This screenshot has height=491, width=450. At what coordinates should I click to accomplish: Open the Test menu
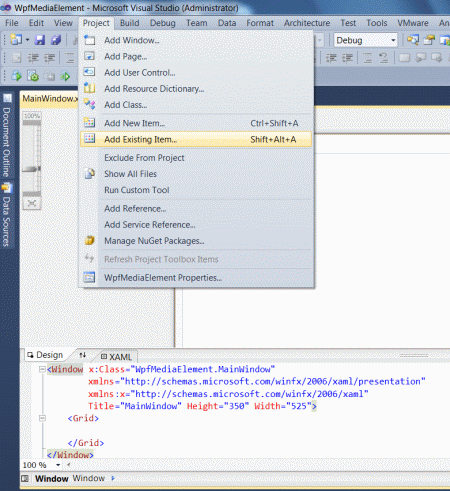[348, 23]
